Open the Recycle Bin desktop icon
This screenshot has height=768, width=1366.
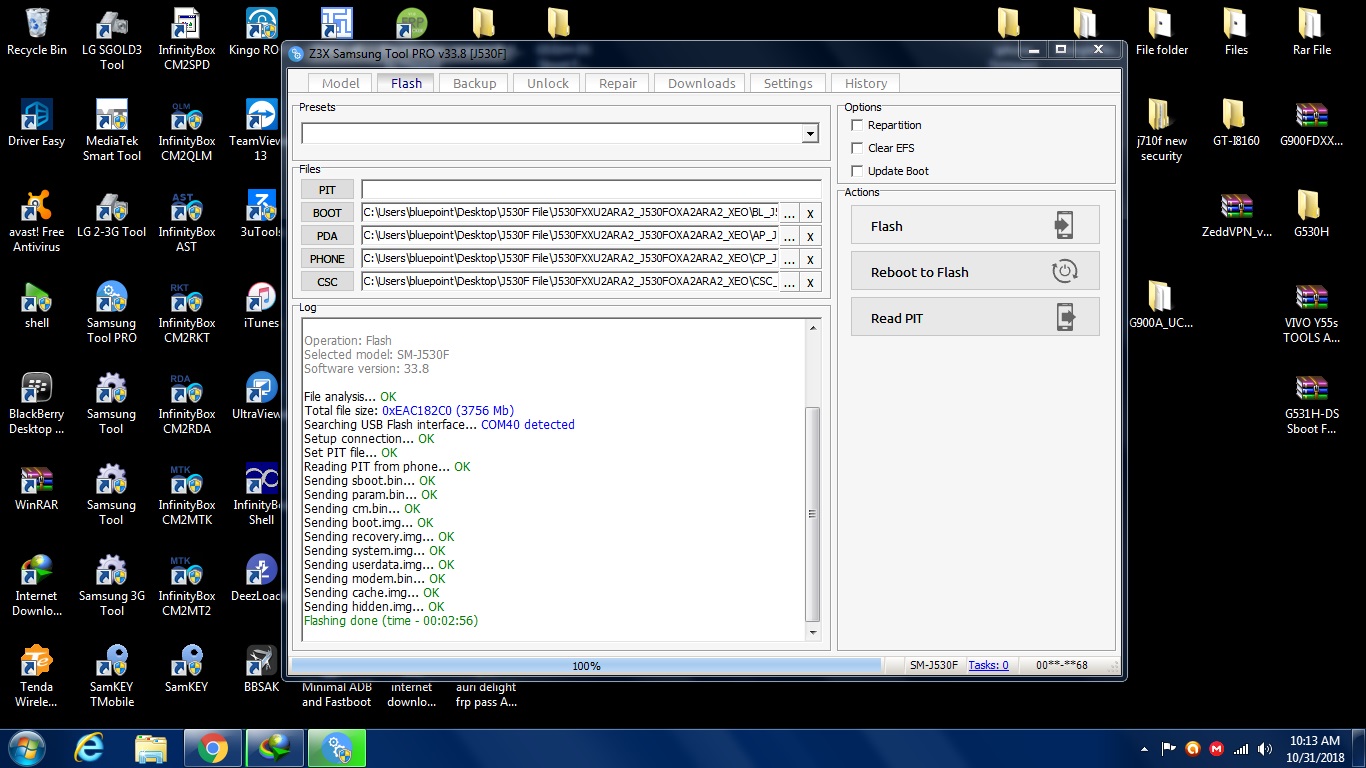coord(37,32)
